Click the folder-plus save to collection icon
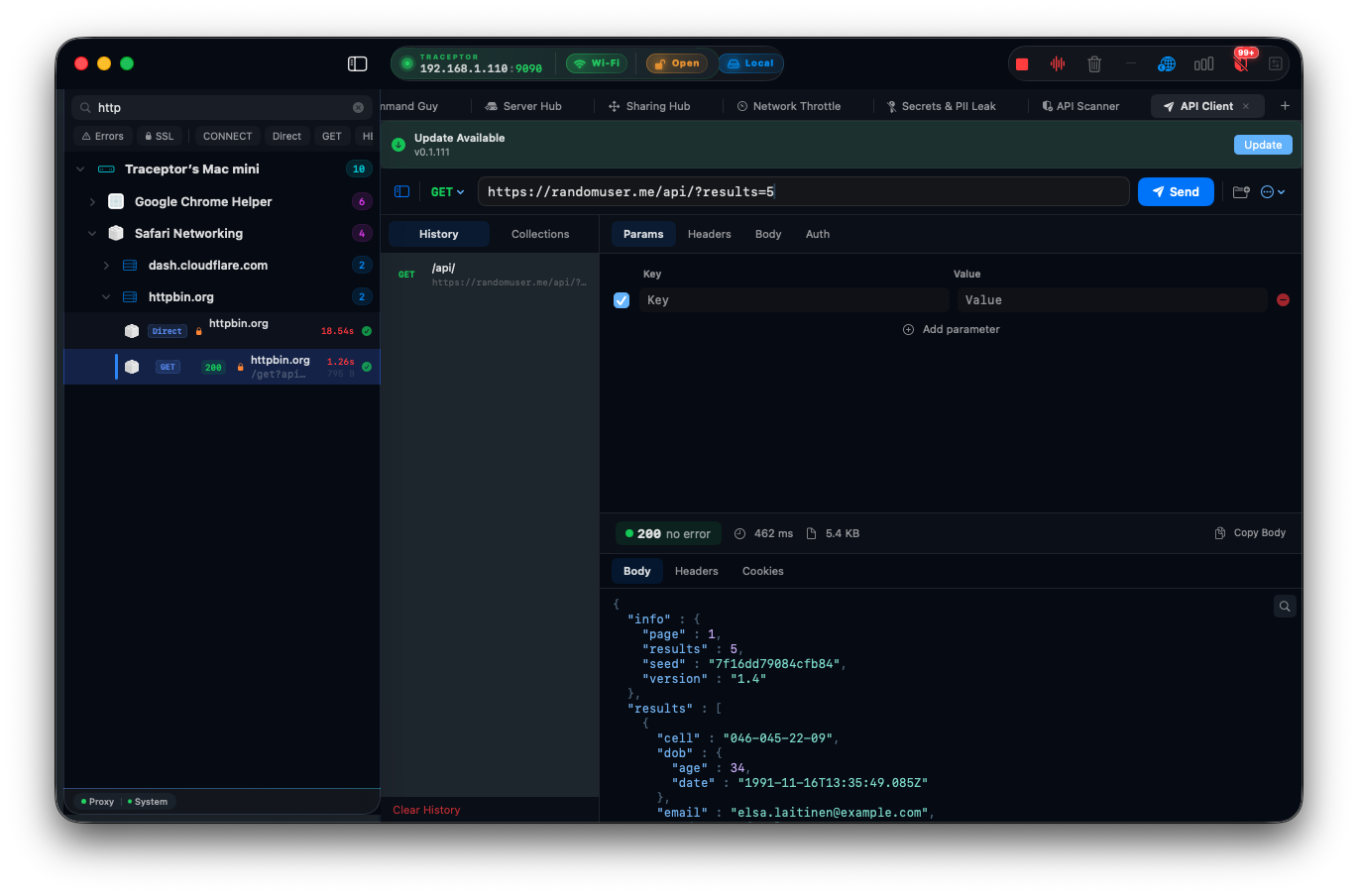 pyautogui.click(x=1241, y=192)
